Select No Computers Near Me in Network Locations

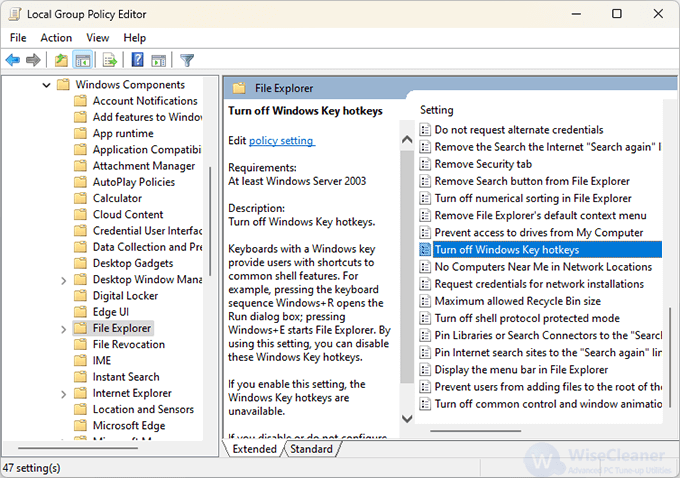[x=543, y=267]
